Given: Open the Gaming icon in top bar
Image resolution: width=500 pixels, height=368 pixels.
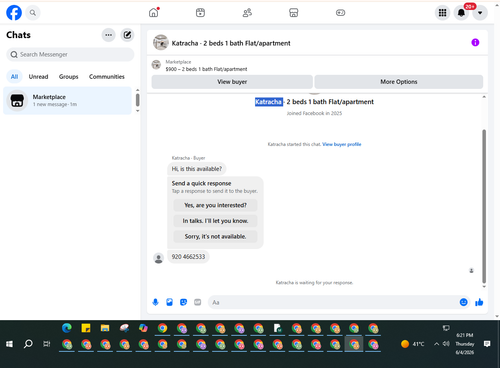Looking at the screenshot, I should [x=340, y=13].
